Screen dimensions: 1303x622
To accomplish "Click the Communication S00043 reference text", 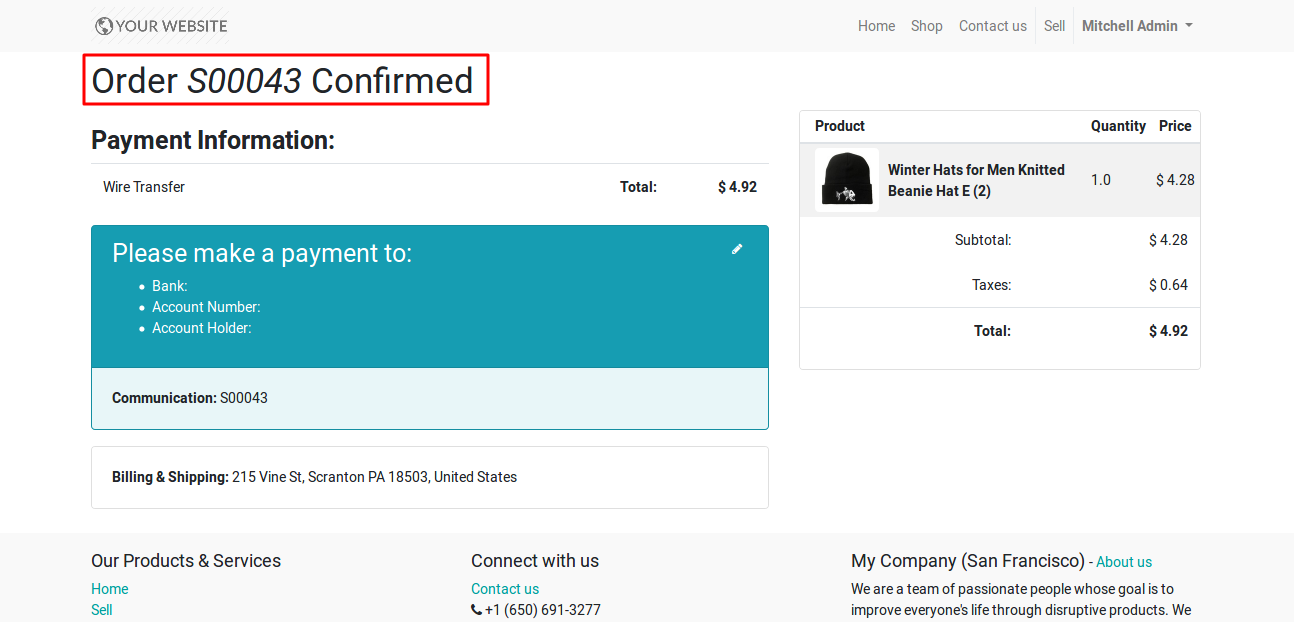I will coord(190,398).
